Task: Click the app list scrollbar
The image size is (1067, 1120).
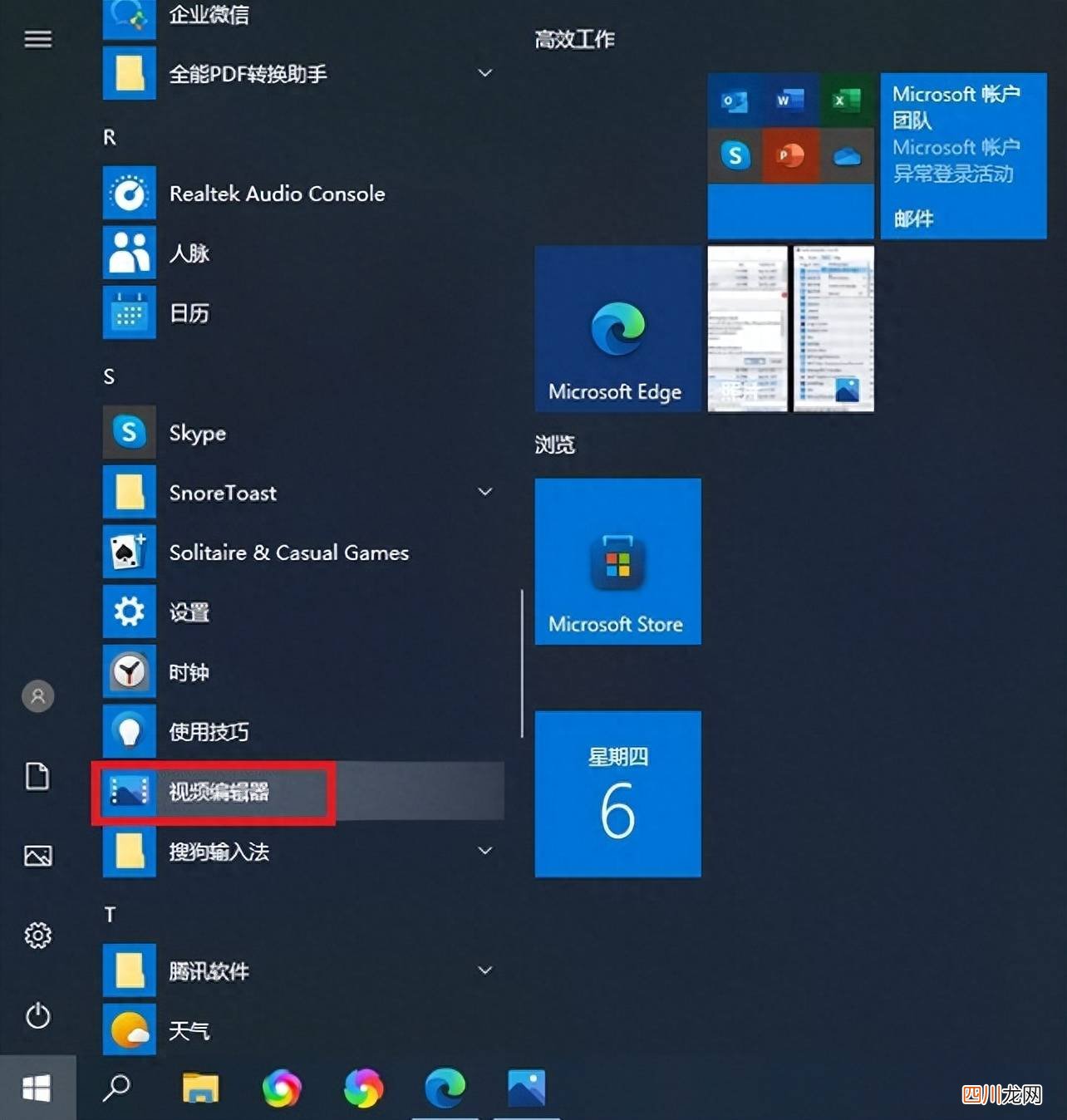Action: [x=522, y=663]
